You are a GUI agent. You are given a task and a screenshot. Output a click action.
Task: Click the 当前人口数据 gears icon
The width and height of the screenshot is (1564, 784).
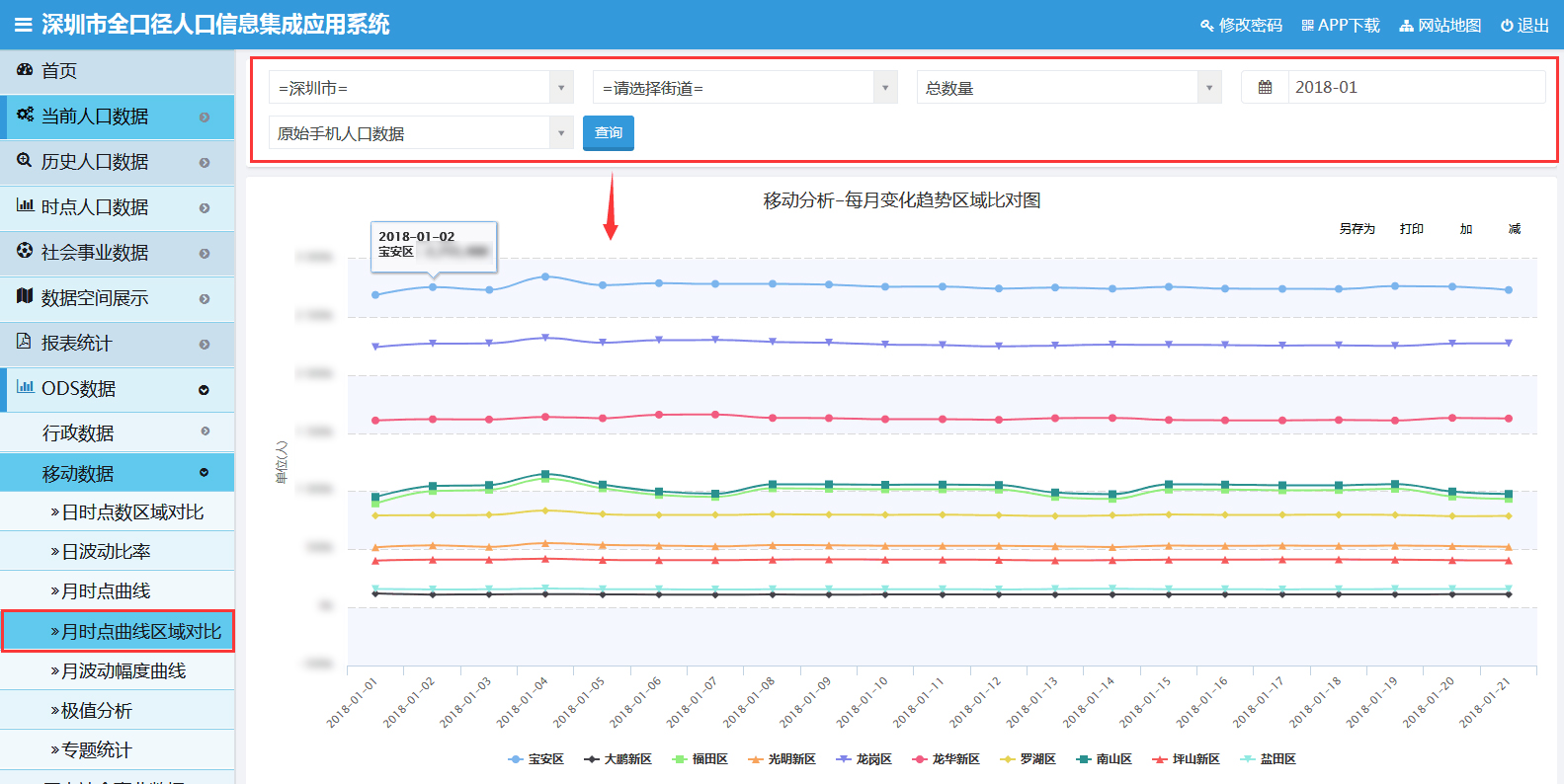(x=25, y=116)
